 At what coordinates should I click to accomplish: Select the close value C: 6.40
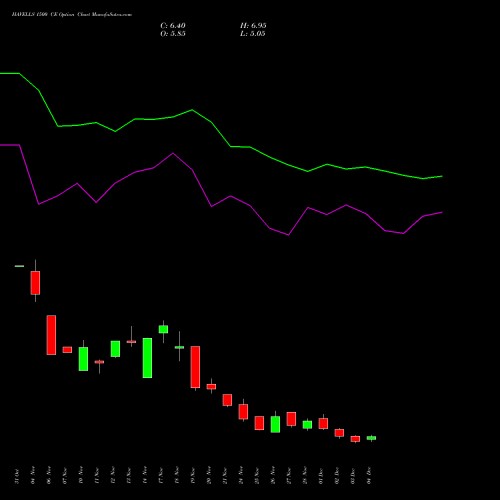click(173, 26)
